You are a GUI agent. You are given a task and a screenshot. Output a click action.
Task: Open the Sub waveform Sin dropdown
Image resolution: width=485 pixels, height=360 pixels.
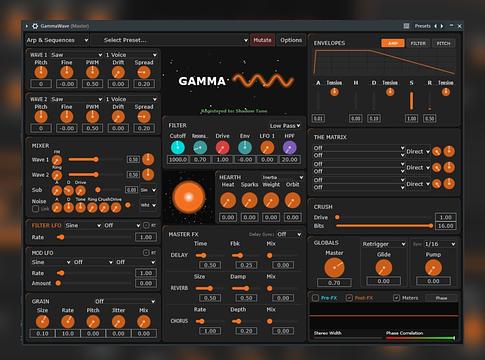148,190
